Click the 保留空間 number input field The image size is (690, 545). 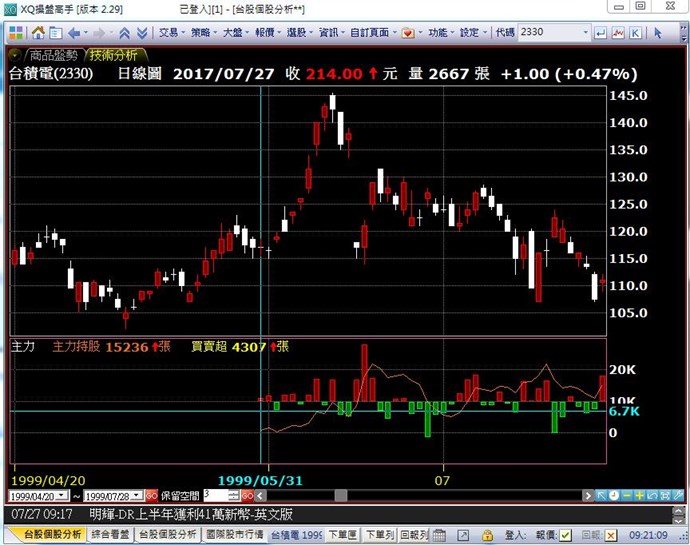[x=215, y=495]
